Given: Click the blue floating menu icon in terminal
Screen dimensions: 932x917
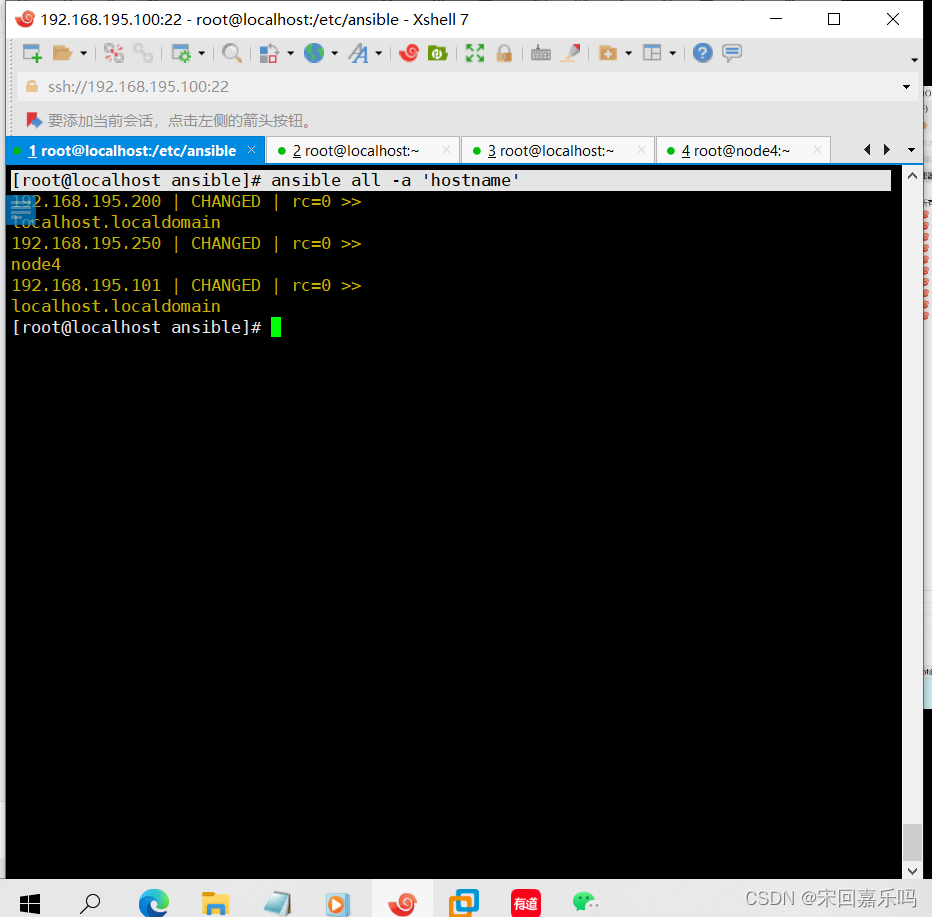Looking at the screenshot, I should (21, 209).
